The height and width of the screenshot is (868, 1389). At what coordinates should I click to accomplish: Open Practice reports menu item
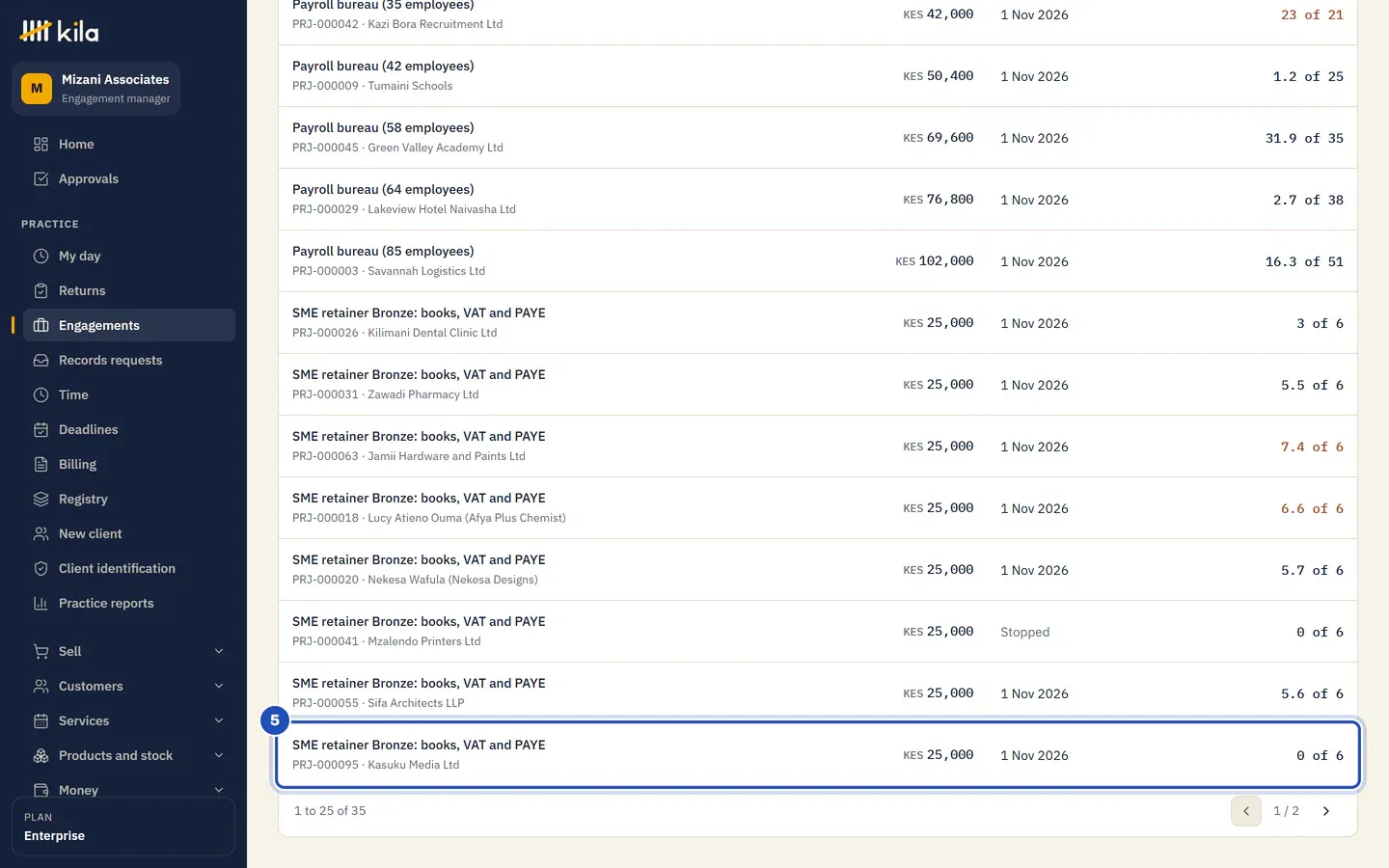click(129, 604)
